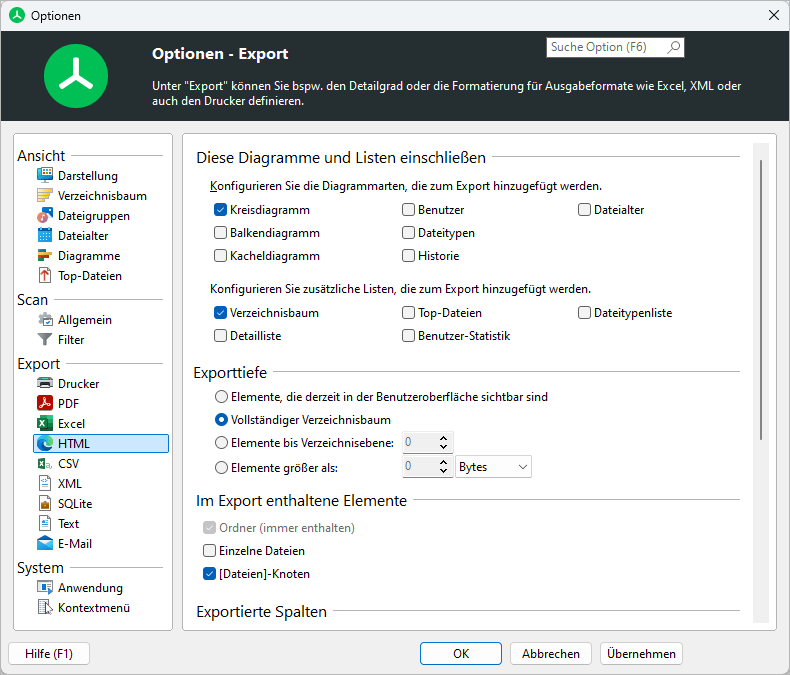790x675 pixels.
Task: Open the Bytes unit dropdown
Action: [x=493, y=467]
